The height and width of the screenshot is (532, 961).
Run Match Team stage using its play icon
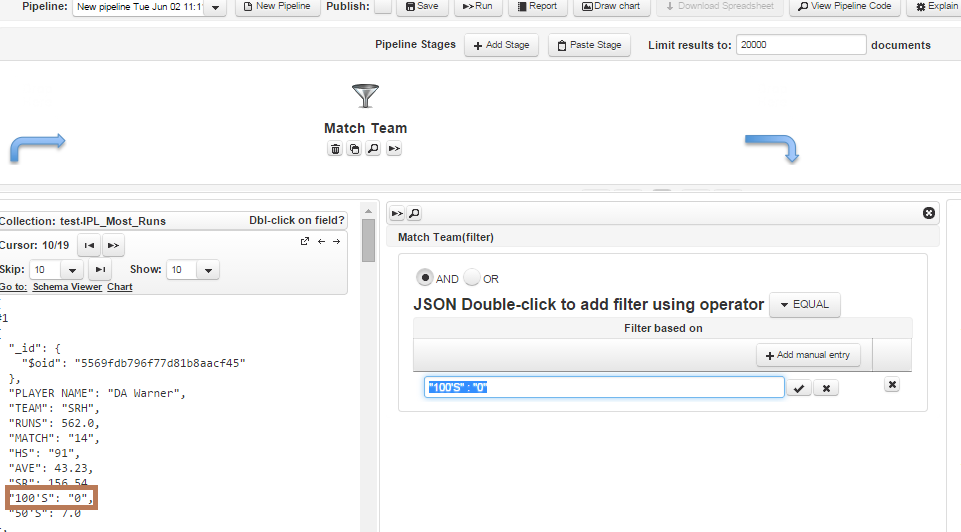pos(394,149)
